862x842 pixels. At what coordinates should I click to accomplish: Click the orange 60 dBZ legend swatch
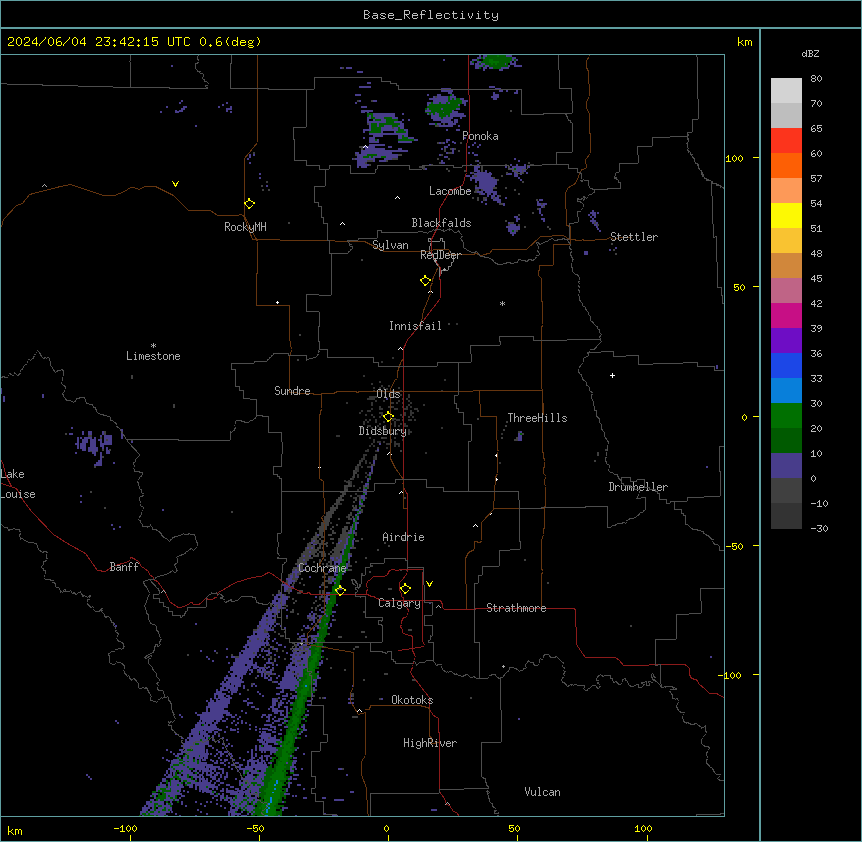click(786, 165)
